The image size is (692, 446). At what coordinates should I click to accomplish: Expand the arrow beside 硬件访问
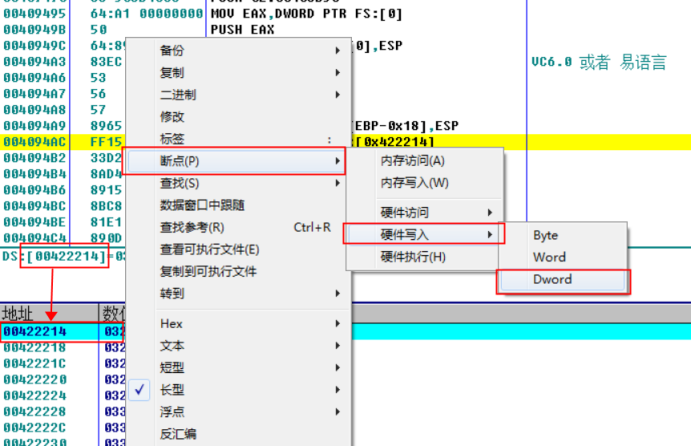pyautogui.click(x=490, y=213)
